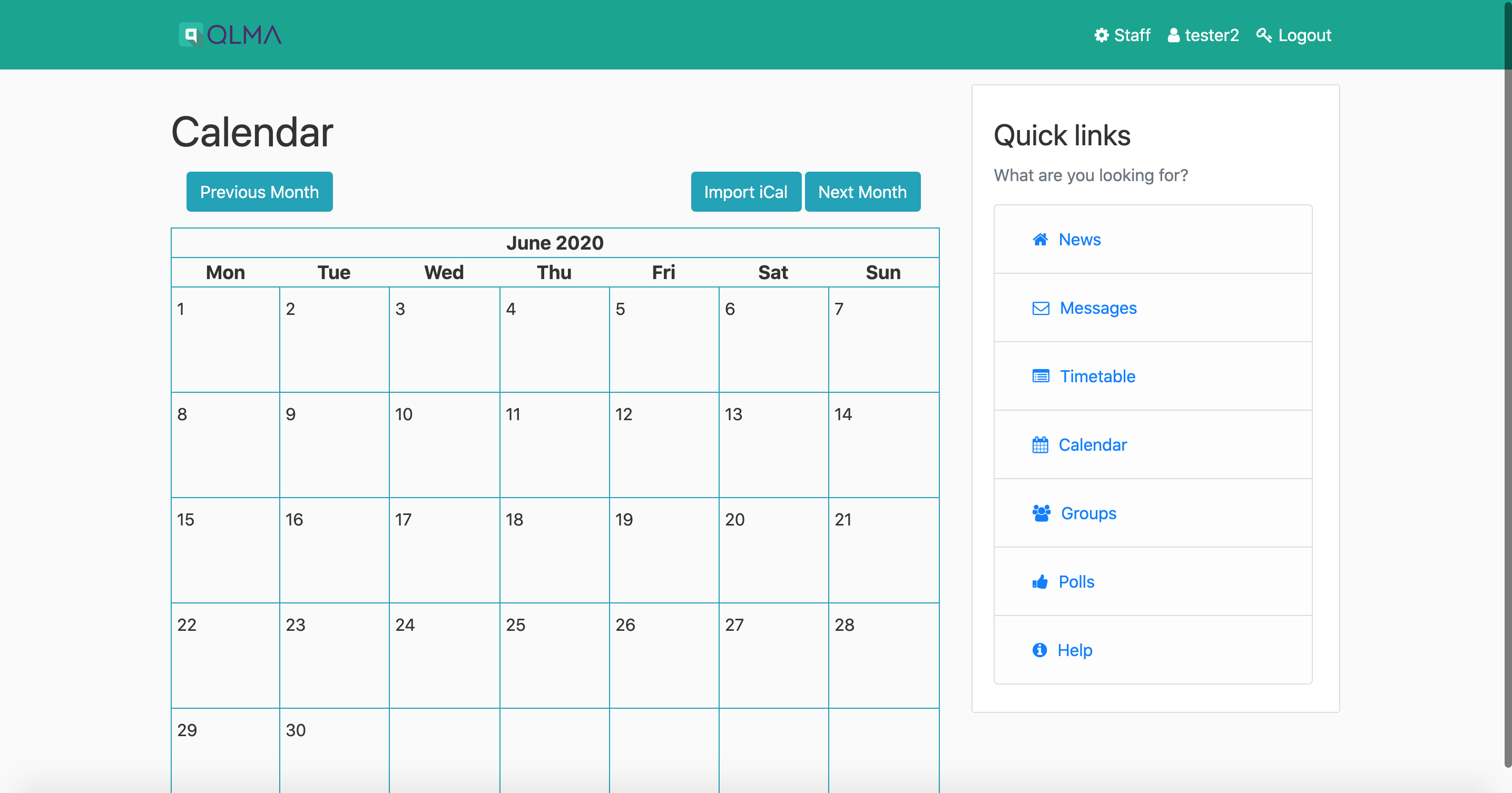
Task: Click the Groups people icon
Action: tap(1041, 513)
